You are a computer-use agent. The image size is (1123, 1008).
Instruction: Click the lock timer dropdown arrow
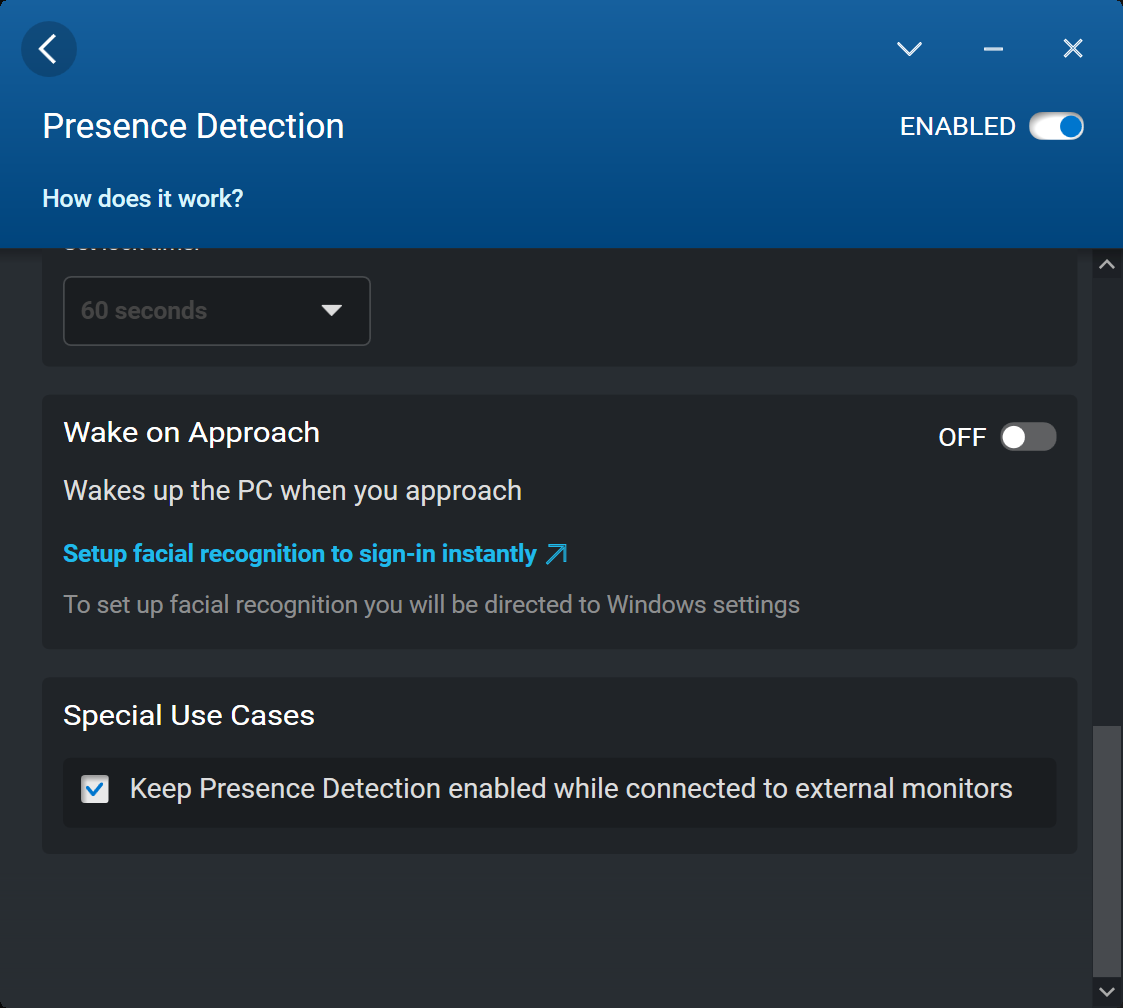click(x=332, y=311)
